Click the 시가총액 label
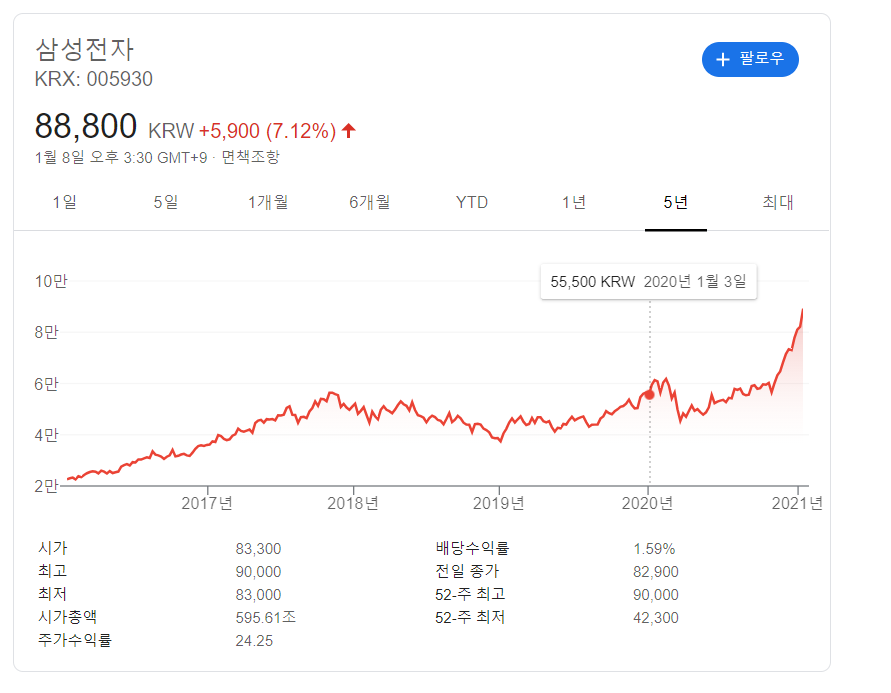The width and height of the screenshot is (891, 693). tap(68, 617)
